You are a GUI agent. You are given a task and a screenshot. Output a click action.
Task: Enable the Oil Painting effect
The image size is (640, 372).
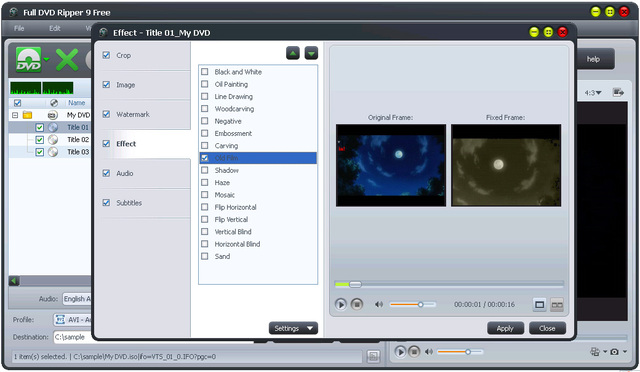[205, 84]
